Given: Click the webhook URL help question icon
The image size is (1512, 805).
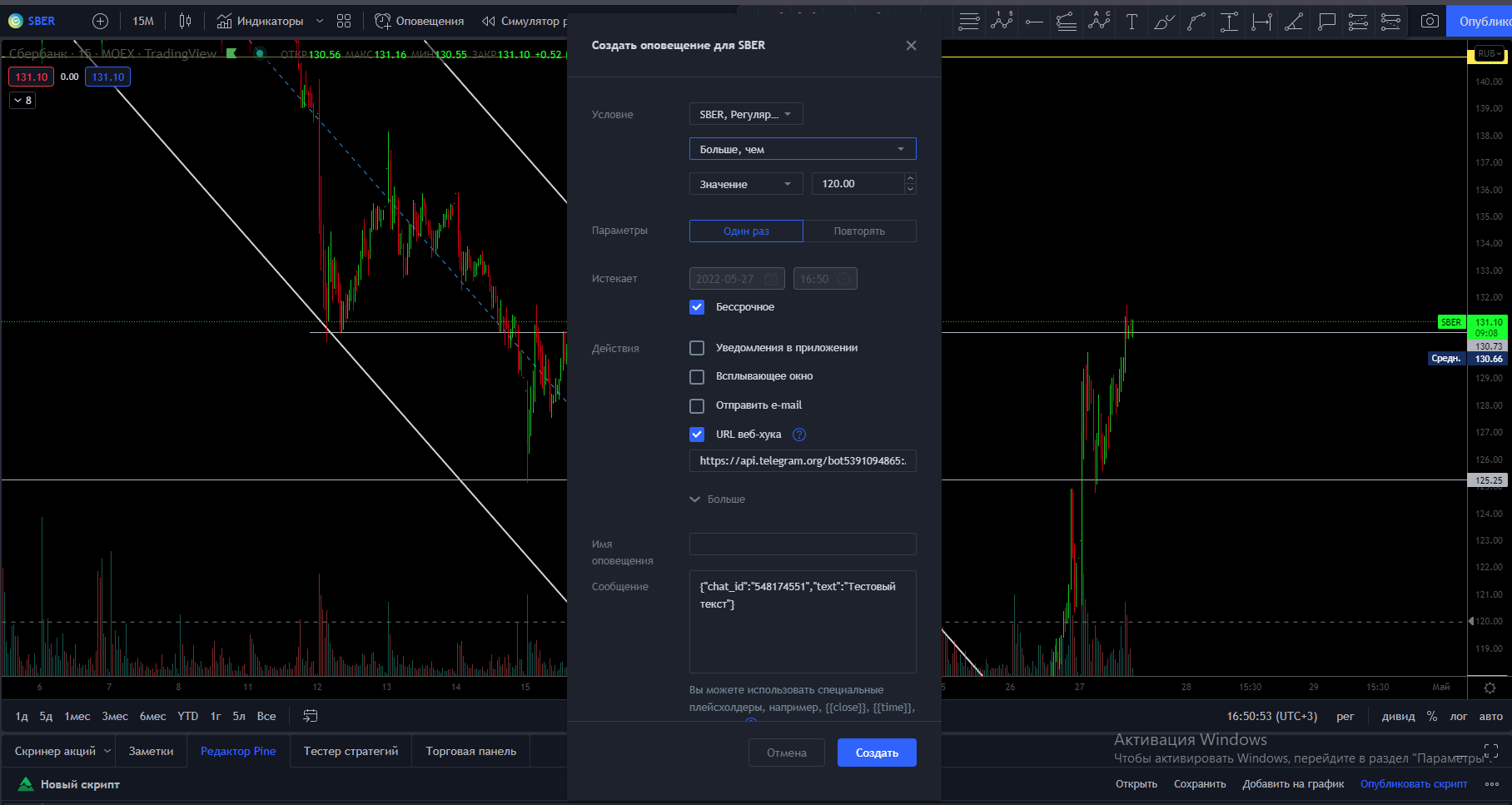Looking at the screenshot, I should coord(799,434).
